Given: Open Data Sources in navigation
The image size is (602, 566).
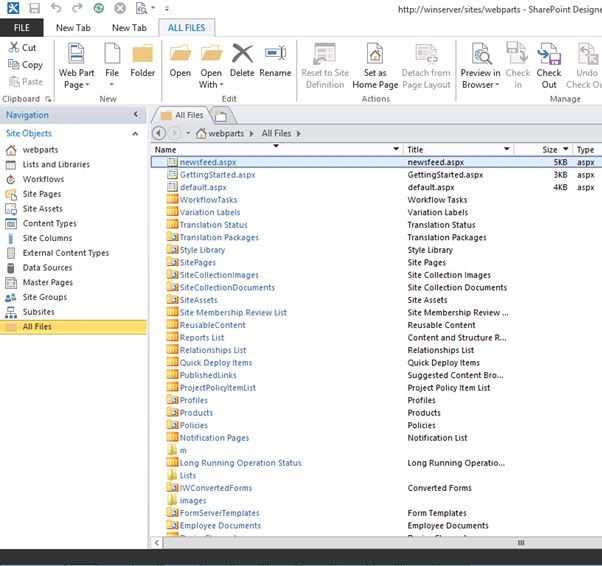Looking at the screenshot, I should (47, 268).
